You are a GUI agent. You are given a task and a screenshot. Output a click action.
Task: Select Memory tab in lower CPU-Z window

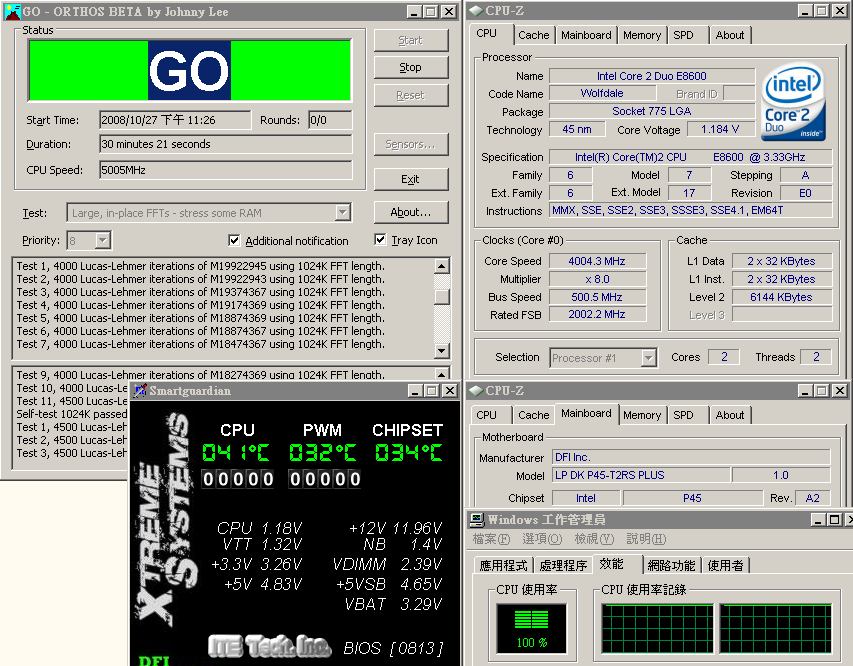coord(642,415)
